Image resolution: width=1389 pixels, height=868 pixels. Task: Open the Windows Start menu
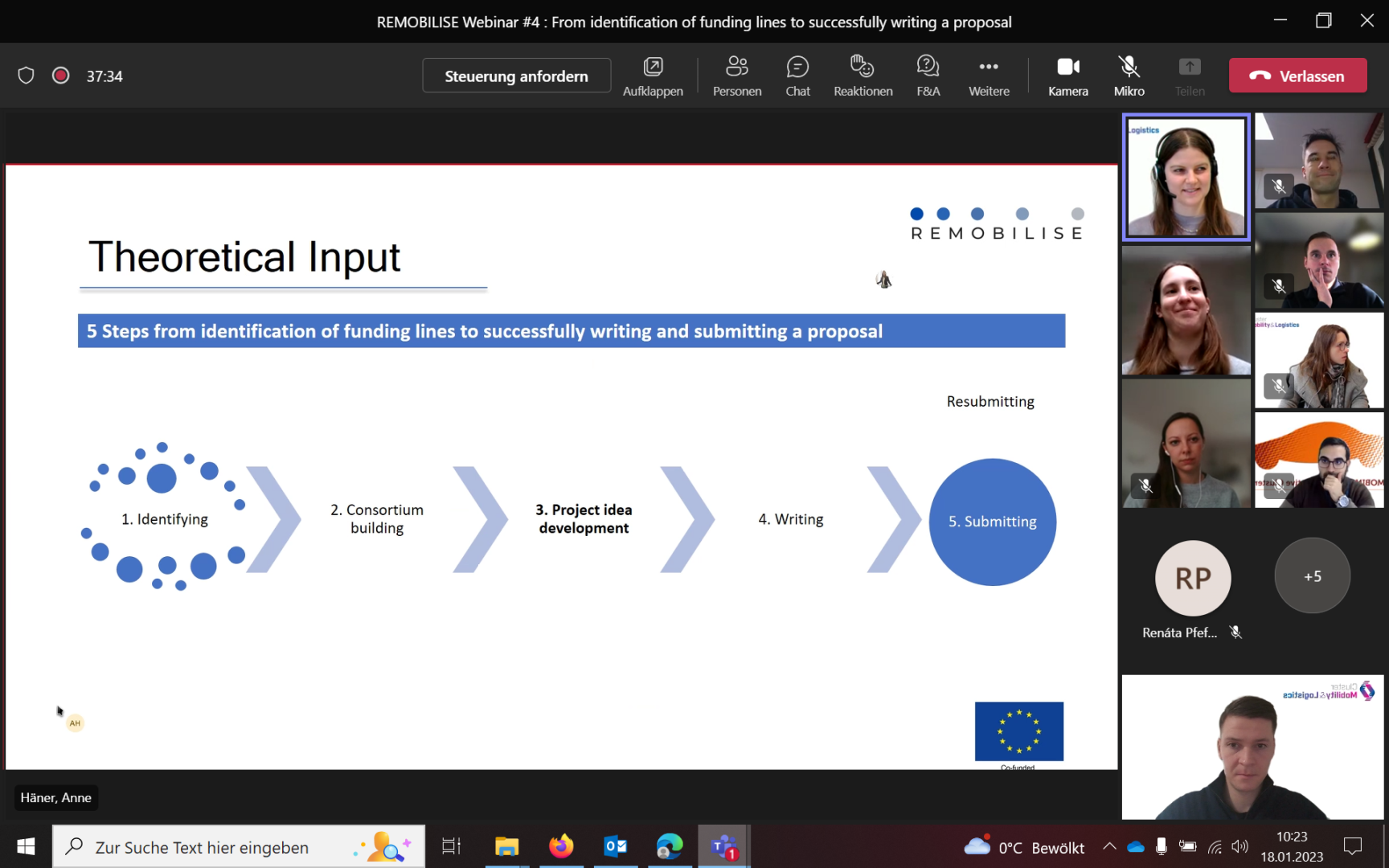[26, 846]
